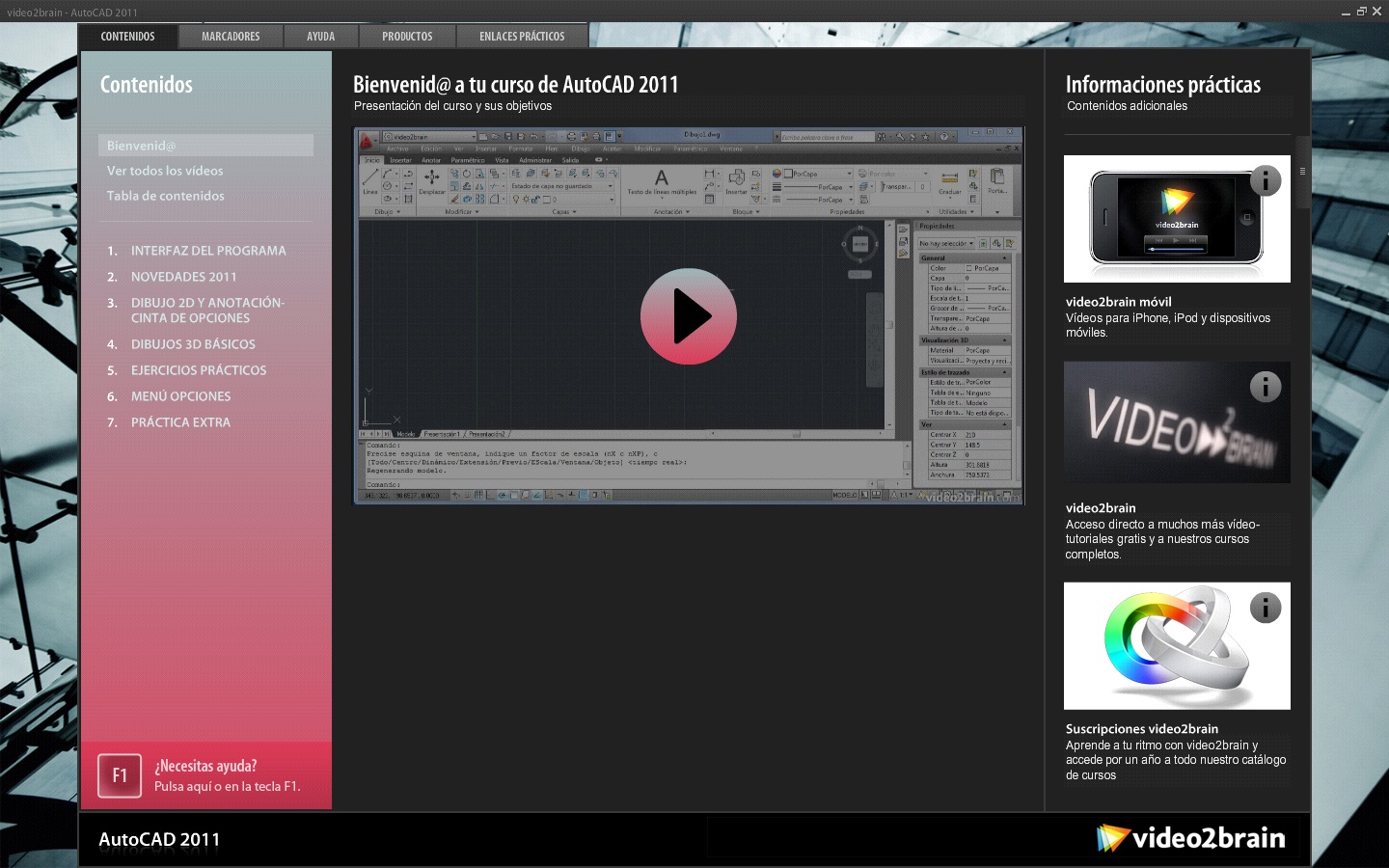
Task: Click ¿Necesitas ayuda? help banner text
Action: point(205,766)
